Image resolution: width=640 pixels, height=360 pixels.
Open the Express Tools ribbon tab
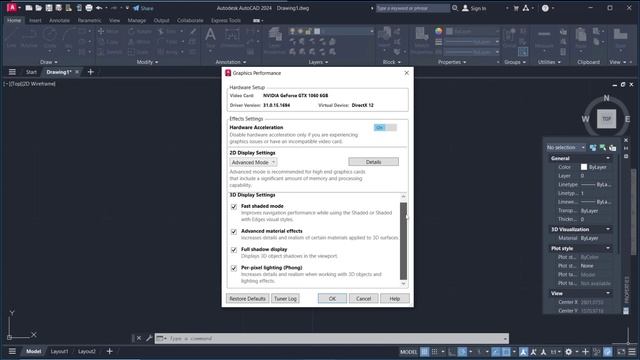tap(226, 20)
